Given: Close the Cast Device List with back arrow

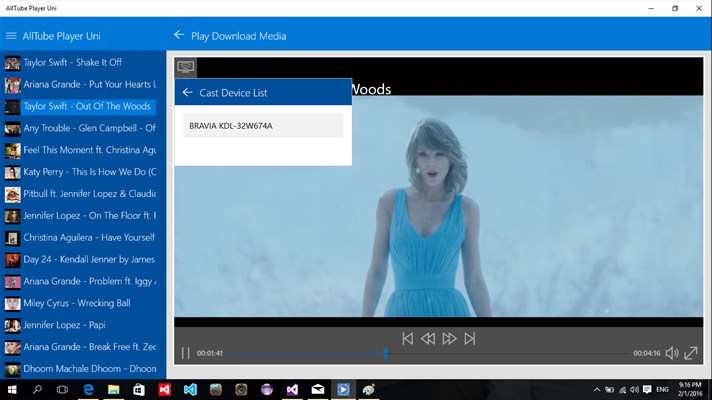Looking at the screenshot, I should (x=187, y=93).
